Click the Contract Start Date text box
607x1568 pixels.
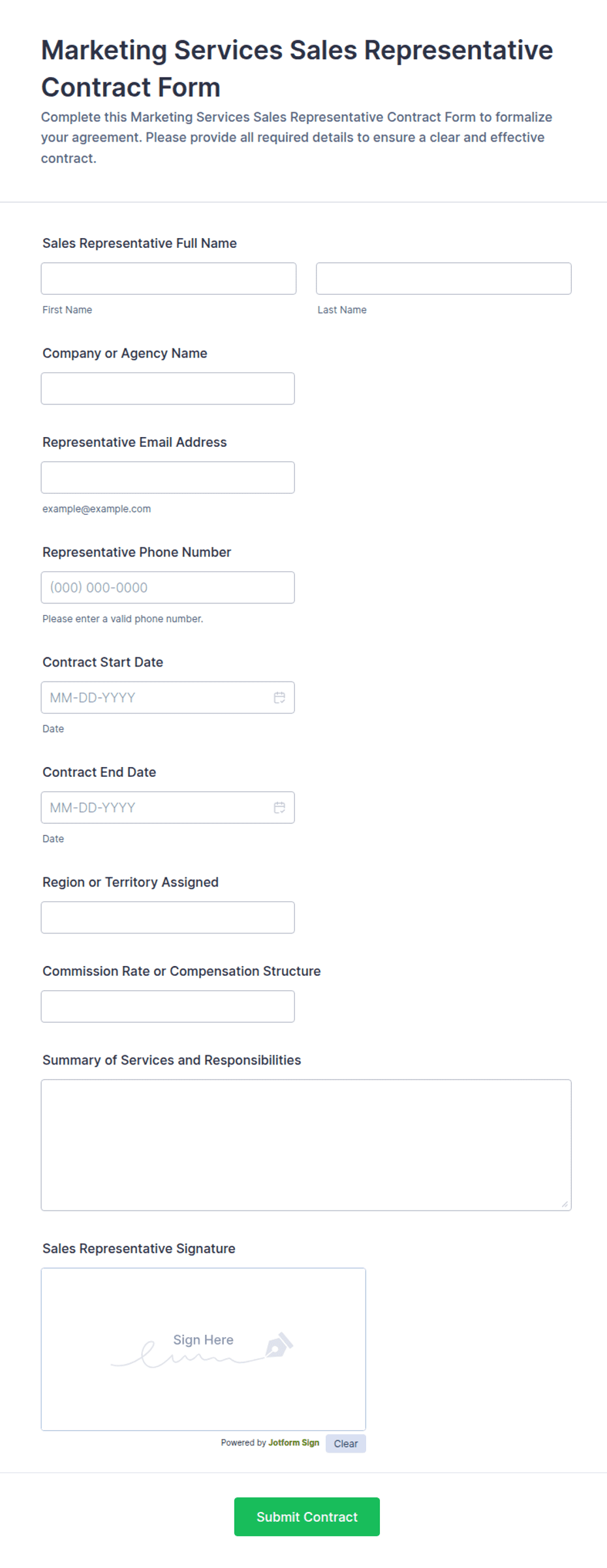click(x=157, y=697)
